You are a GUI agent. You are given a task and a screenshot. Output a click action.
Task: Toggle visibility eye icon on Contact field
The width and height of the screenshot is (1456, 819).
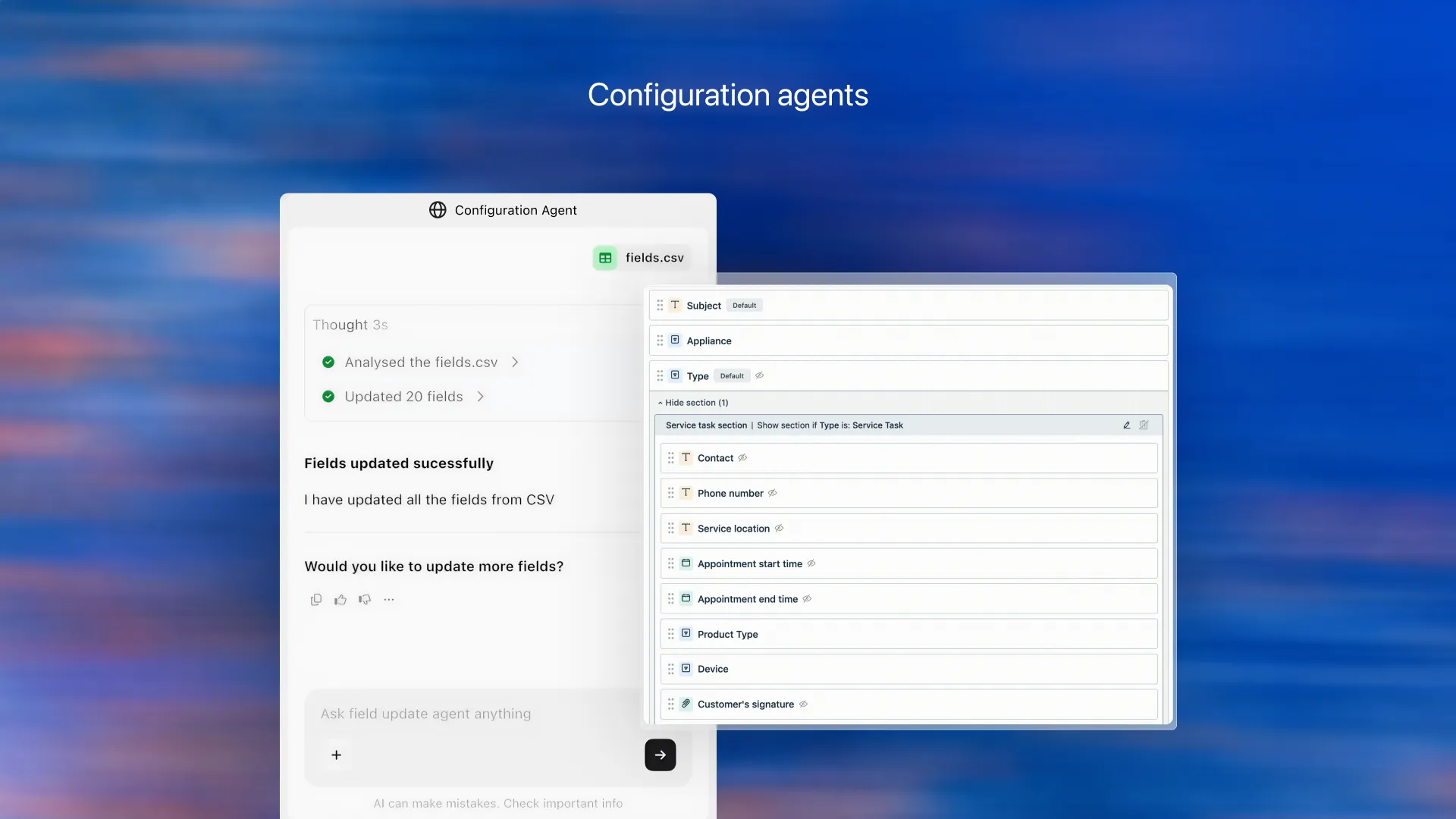click(x=743, y=458)
